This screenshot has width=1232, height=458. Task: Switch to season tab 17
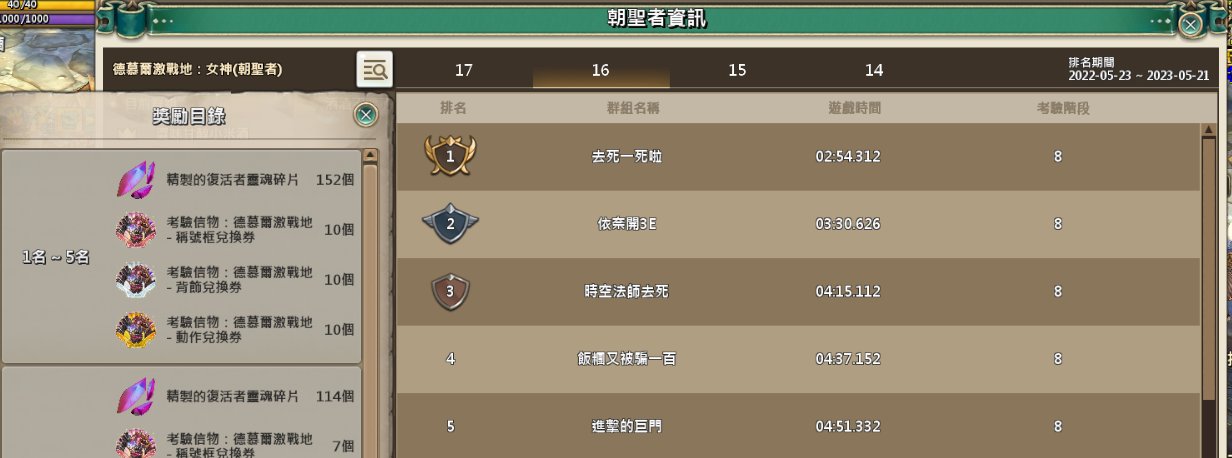tap(463, 70)
